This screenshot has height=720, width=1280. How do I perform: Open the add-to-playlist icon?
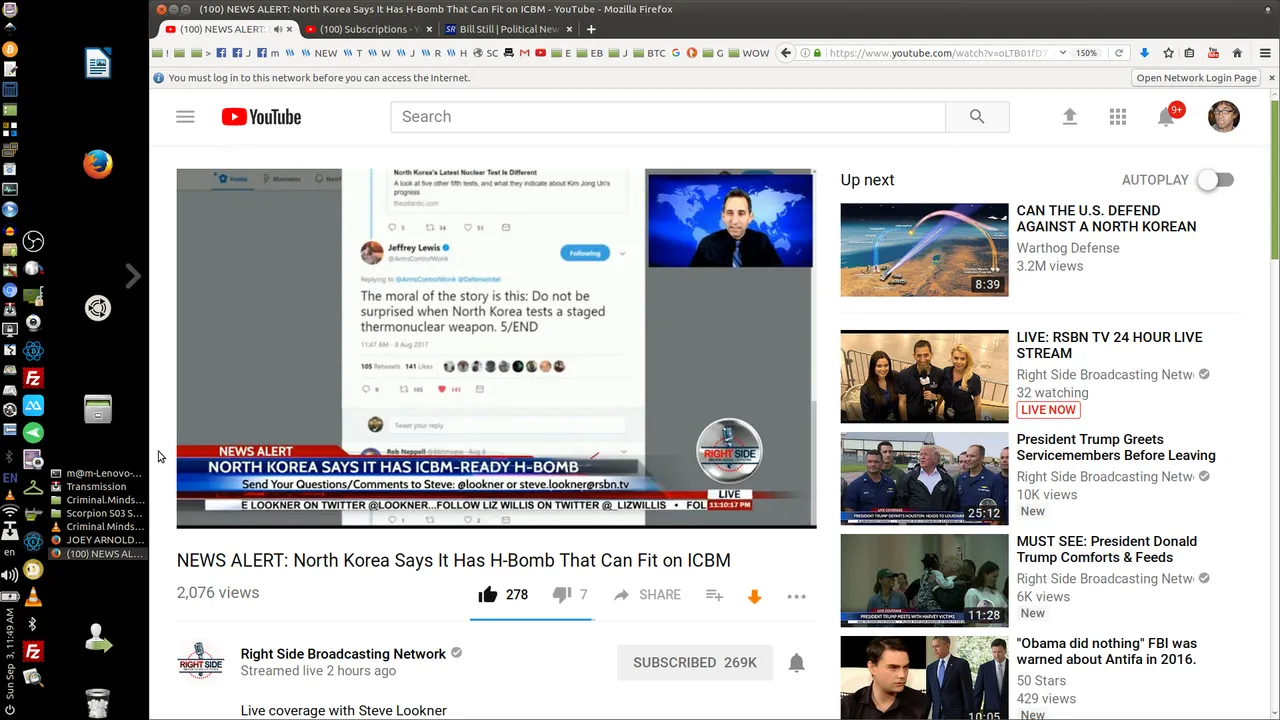click(x=714, y=595)
